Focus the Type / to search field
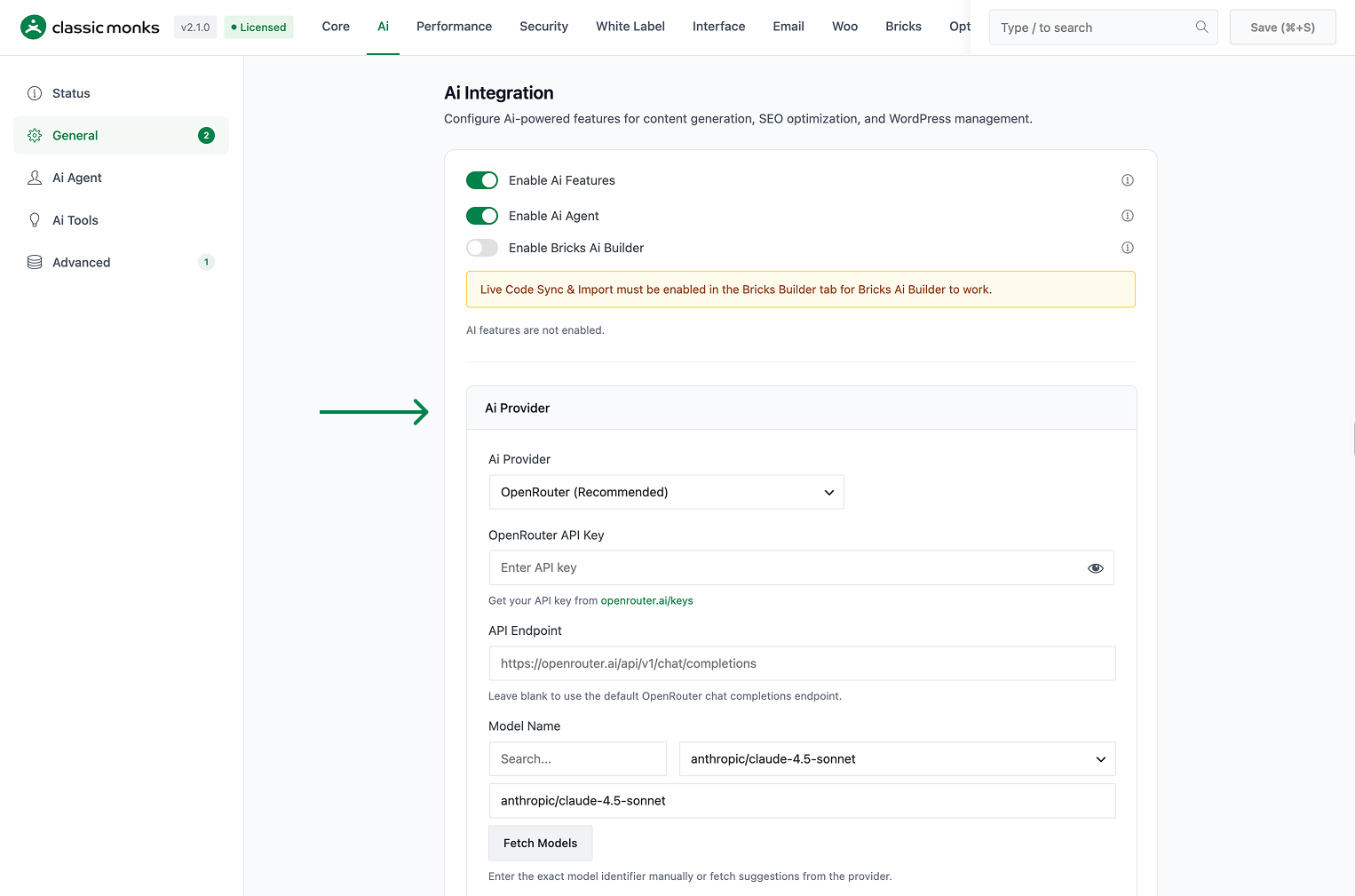The image size is (1355, 896). 1103,28
